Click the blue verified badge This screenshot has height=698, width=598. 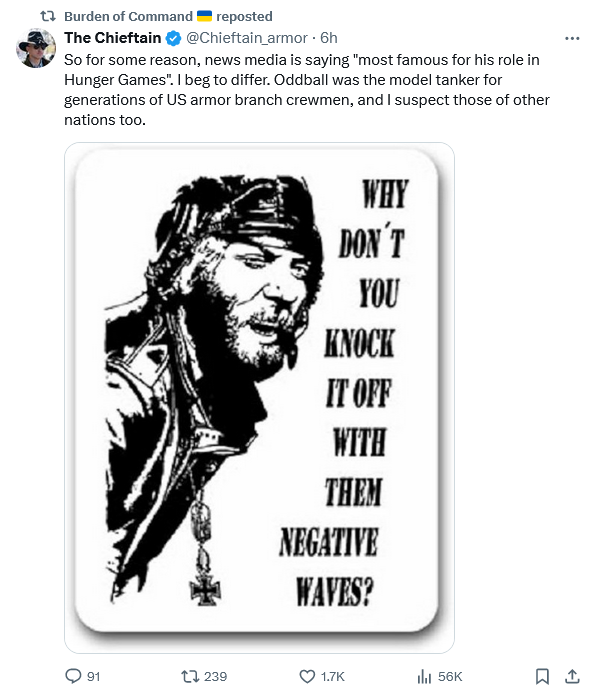tap(173, 39)
